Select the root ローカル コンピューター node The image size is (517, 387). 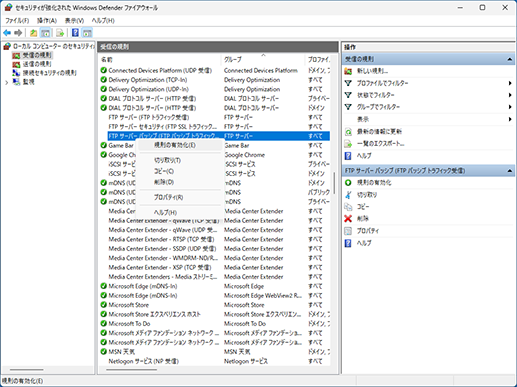(53, 46)
